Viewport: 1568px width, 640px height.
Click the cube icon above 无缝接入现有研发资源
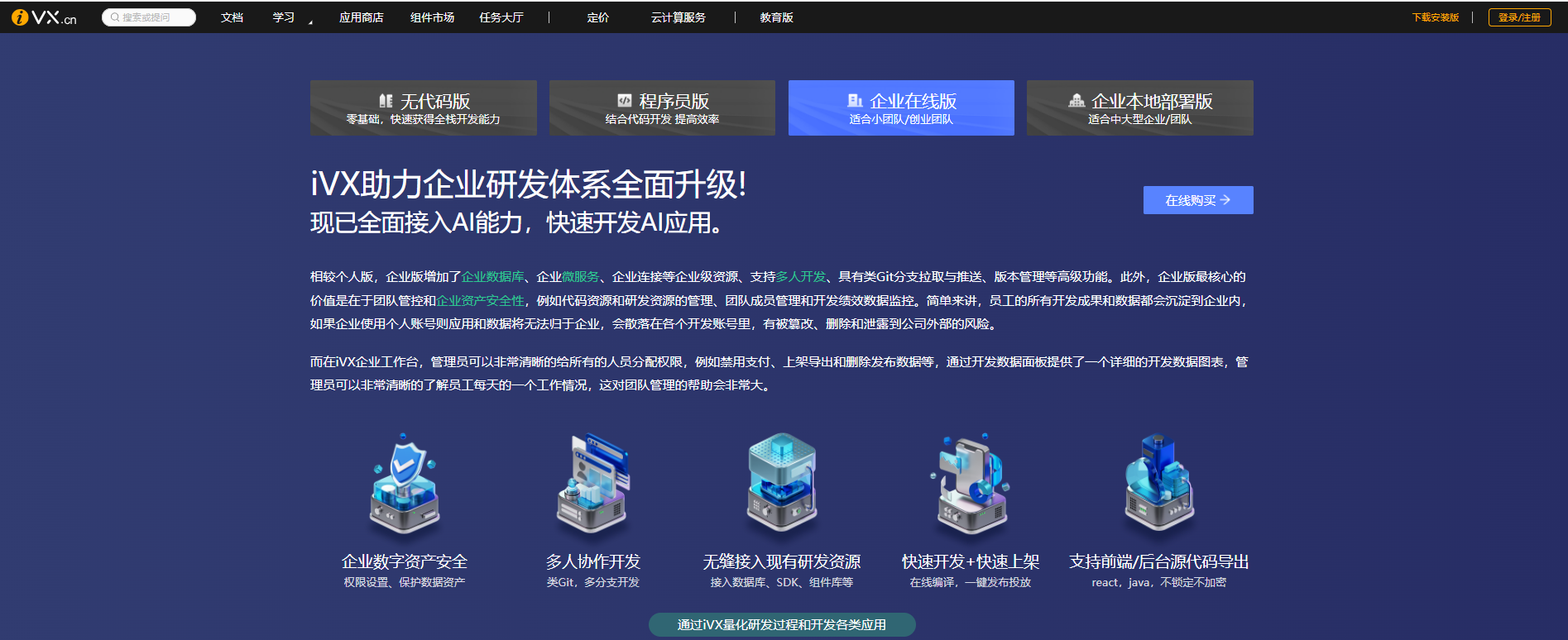tap(782, 482)
